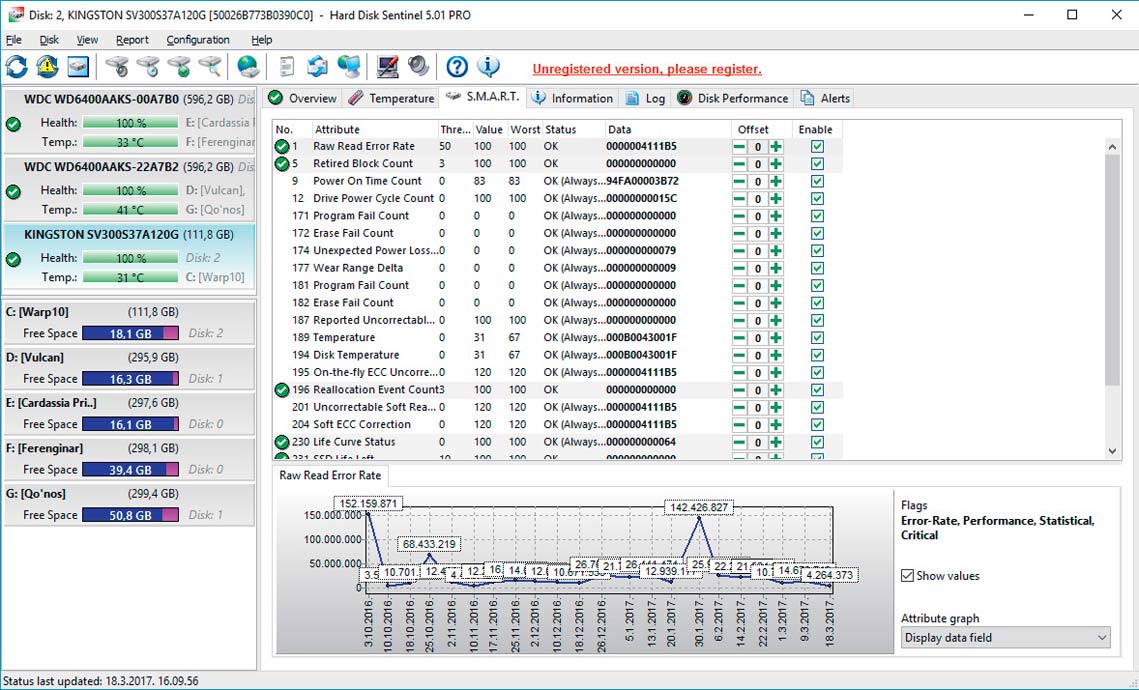Image resolution: width=1139 pixels, height=690 pixels.
Task: Click the health check icon of WDC WD6400AAKS-22A7B2
Action: (x=13, y=192)
